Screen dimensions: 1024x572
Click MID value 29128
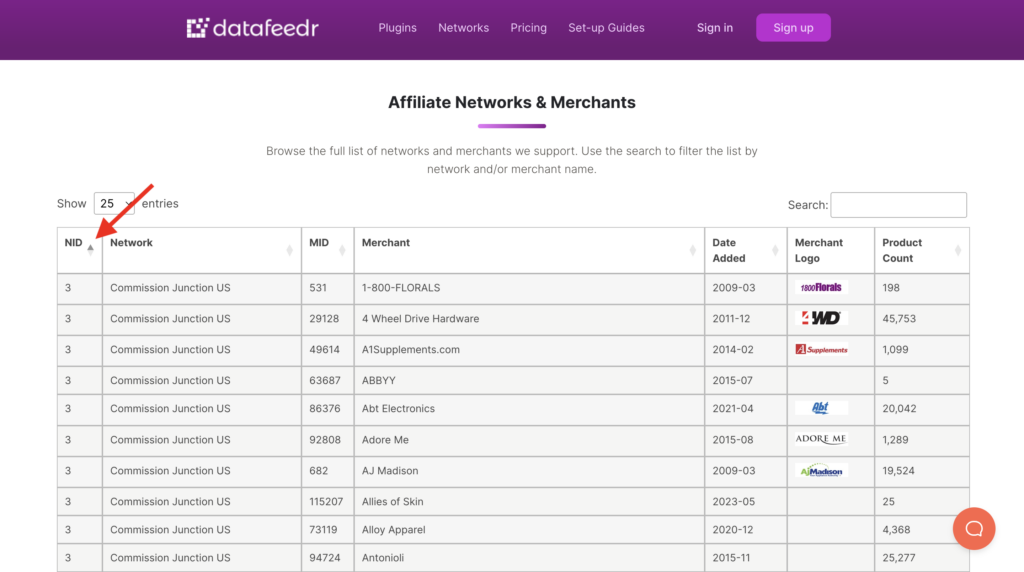(x=324, y=319)
